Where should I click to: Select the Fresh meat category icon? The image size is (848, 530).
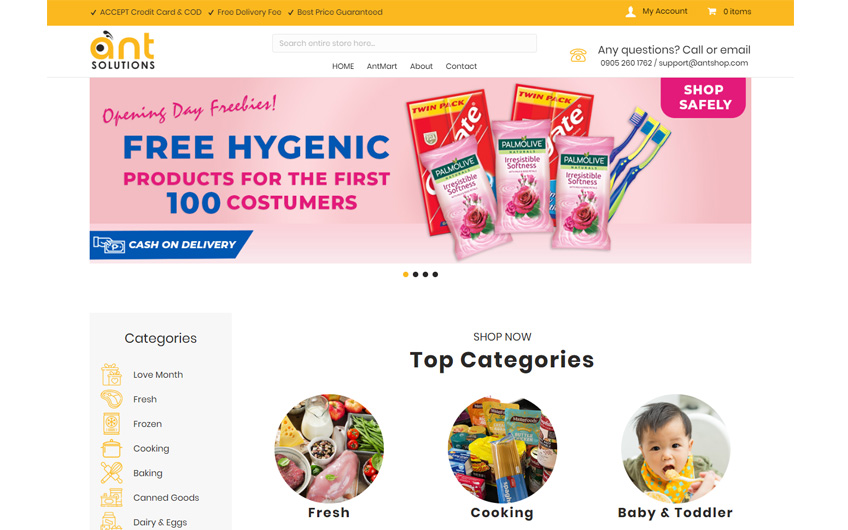coord(111,399)
